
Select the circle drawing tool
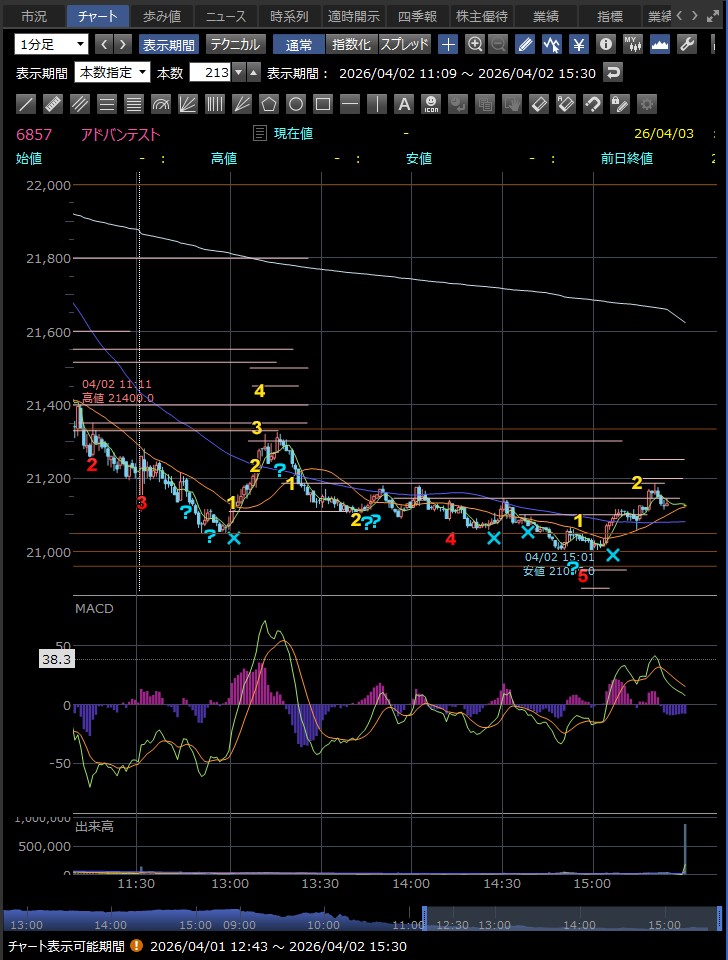pos(296,104)
